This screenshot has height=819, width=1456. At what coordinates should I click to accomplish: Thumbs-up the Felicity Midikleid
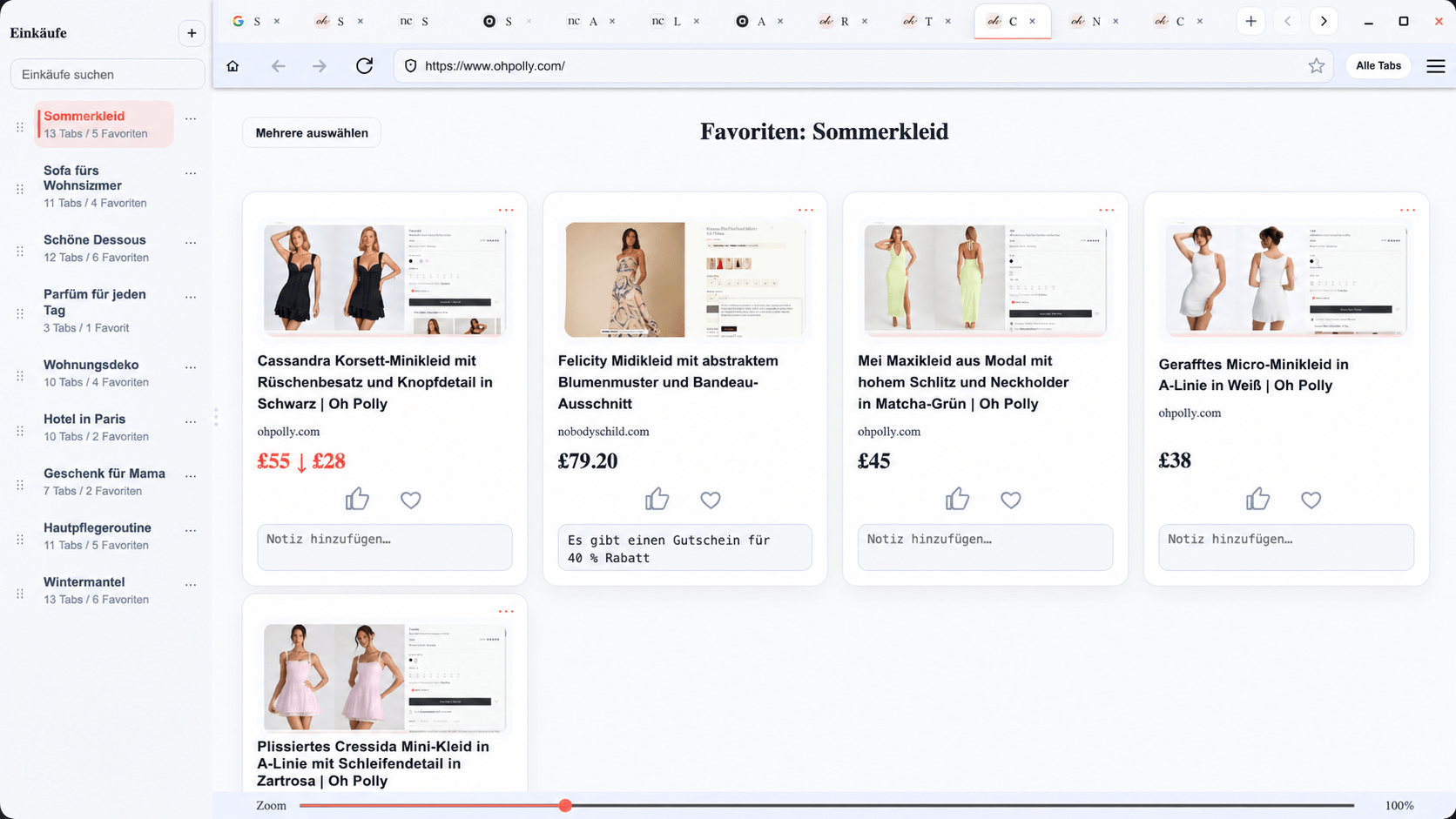(x=657, y=500)
